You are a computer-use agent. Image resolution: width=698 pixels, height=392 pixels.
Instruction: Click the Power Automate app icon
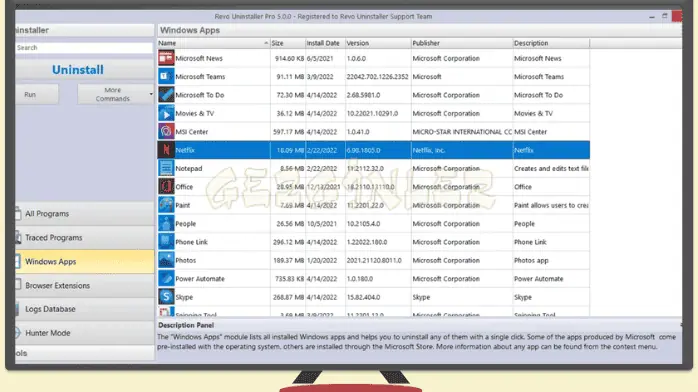166,279
